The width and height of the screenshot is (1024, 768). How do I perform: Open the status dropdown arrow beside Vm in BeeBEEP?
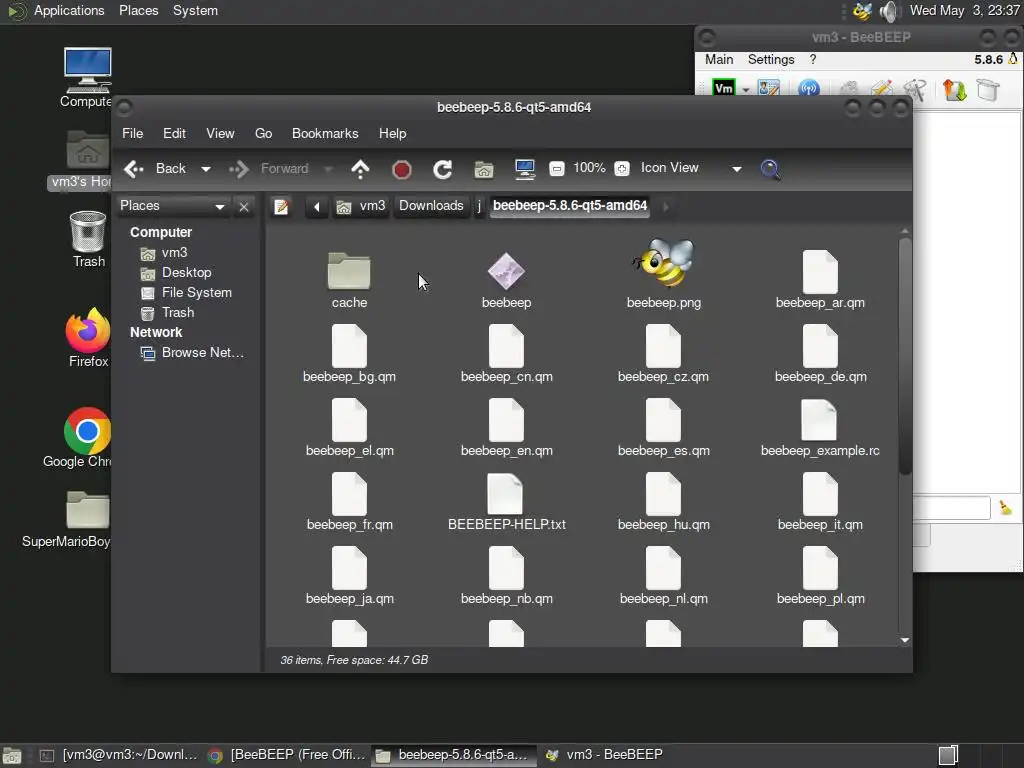pyautogui.click(x=745, y=89)
